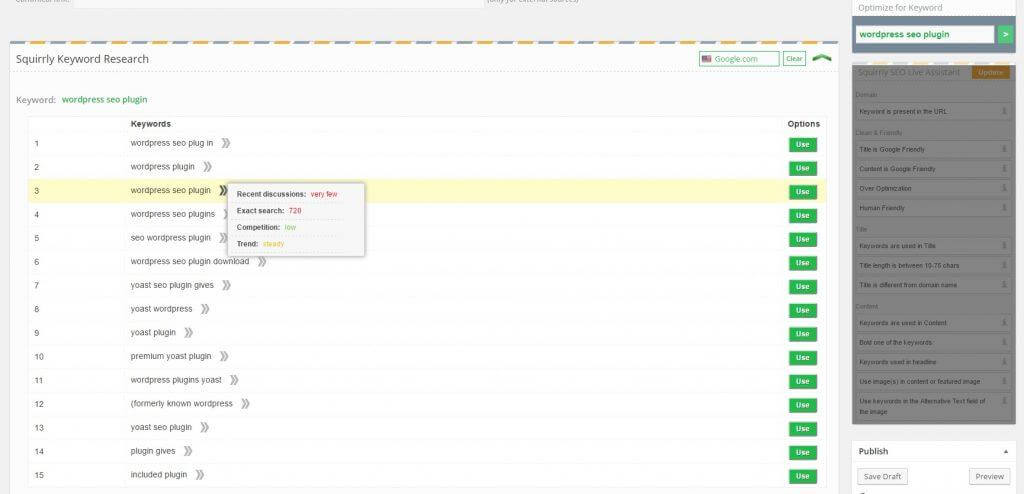1024x494 pixels.
Task: Open details arrows for 'wordpress seo plug in'
Action: (x=225, y=143)
